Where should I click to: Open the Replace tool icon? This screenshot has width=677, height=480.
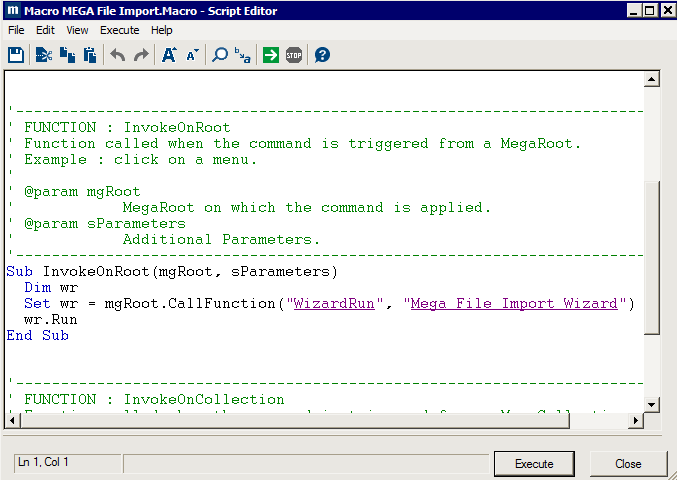pos(243,55)
